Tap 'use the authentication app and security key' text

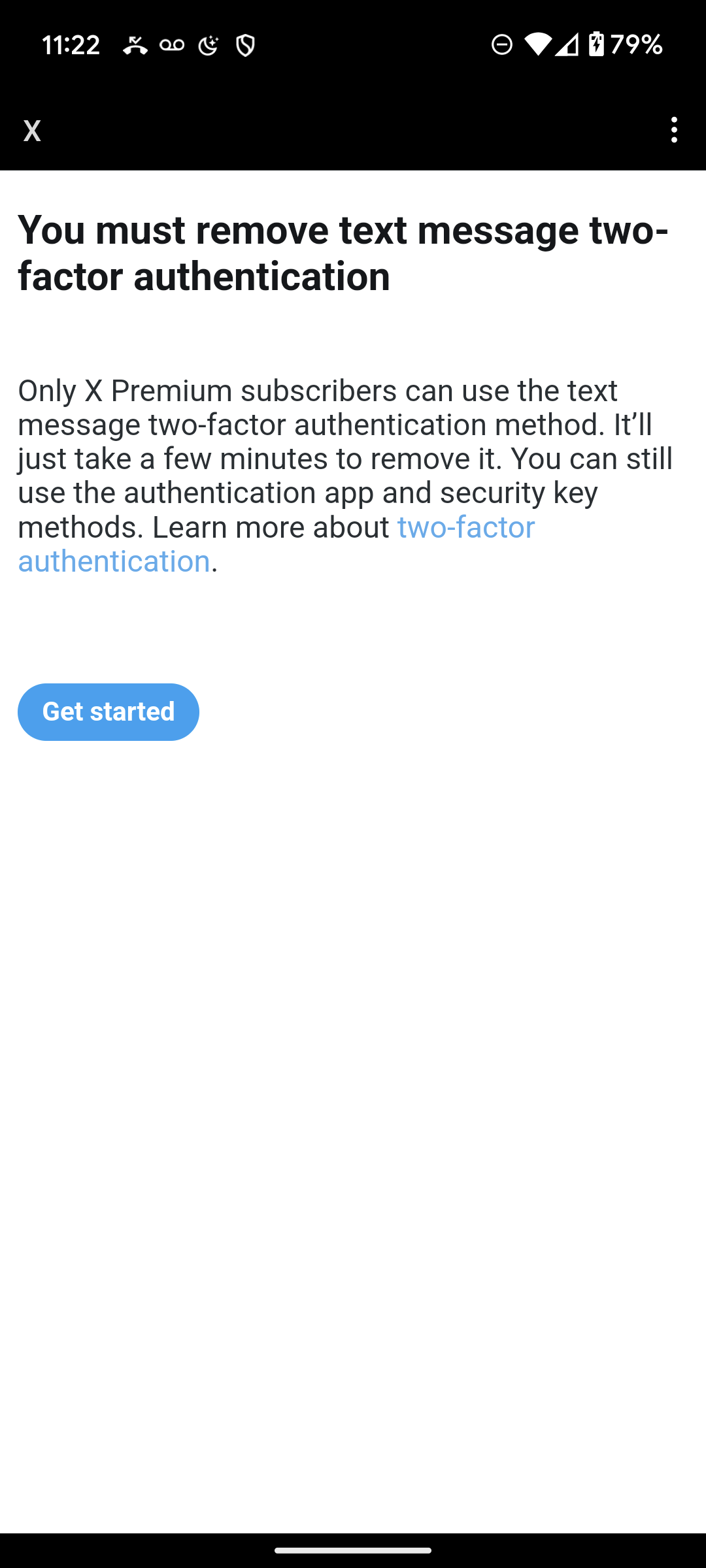(307, 493)
